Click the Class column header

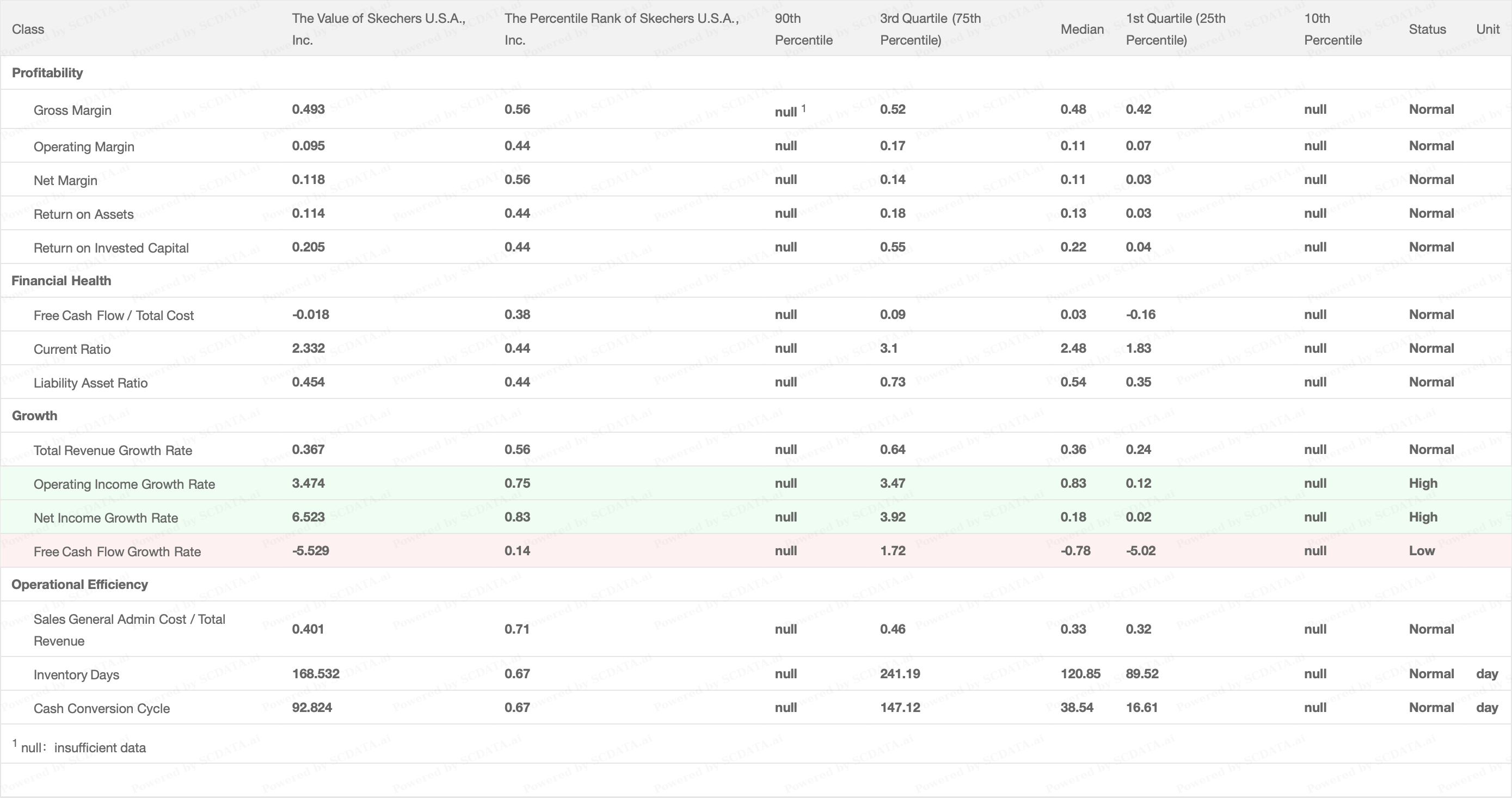28,29
